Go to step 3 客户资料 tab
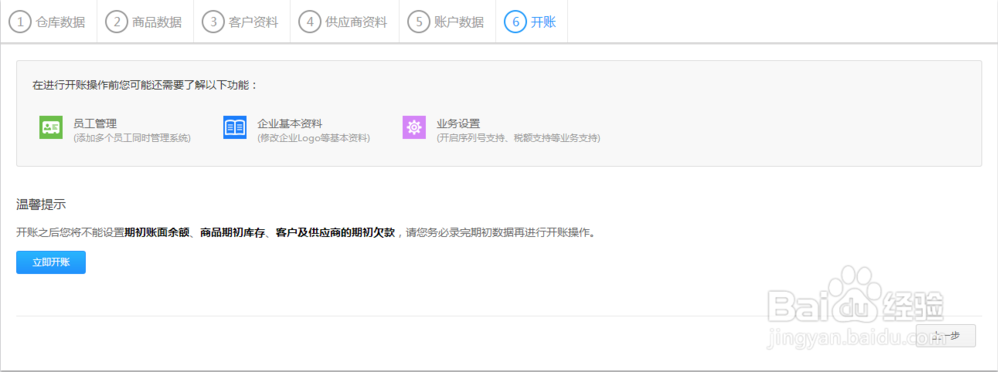Screen dimensions: 998x372 (242, 22)
